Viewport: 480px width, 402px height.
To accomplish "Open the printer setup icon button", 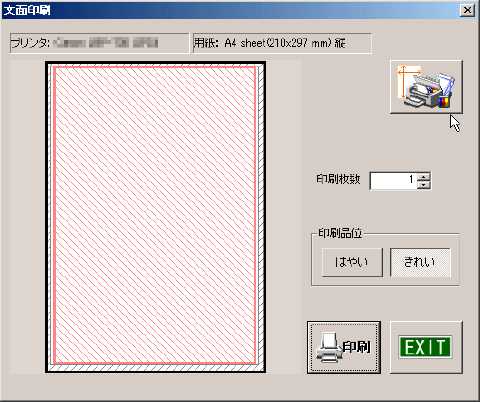I will [x=426, y=87].
